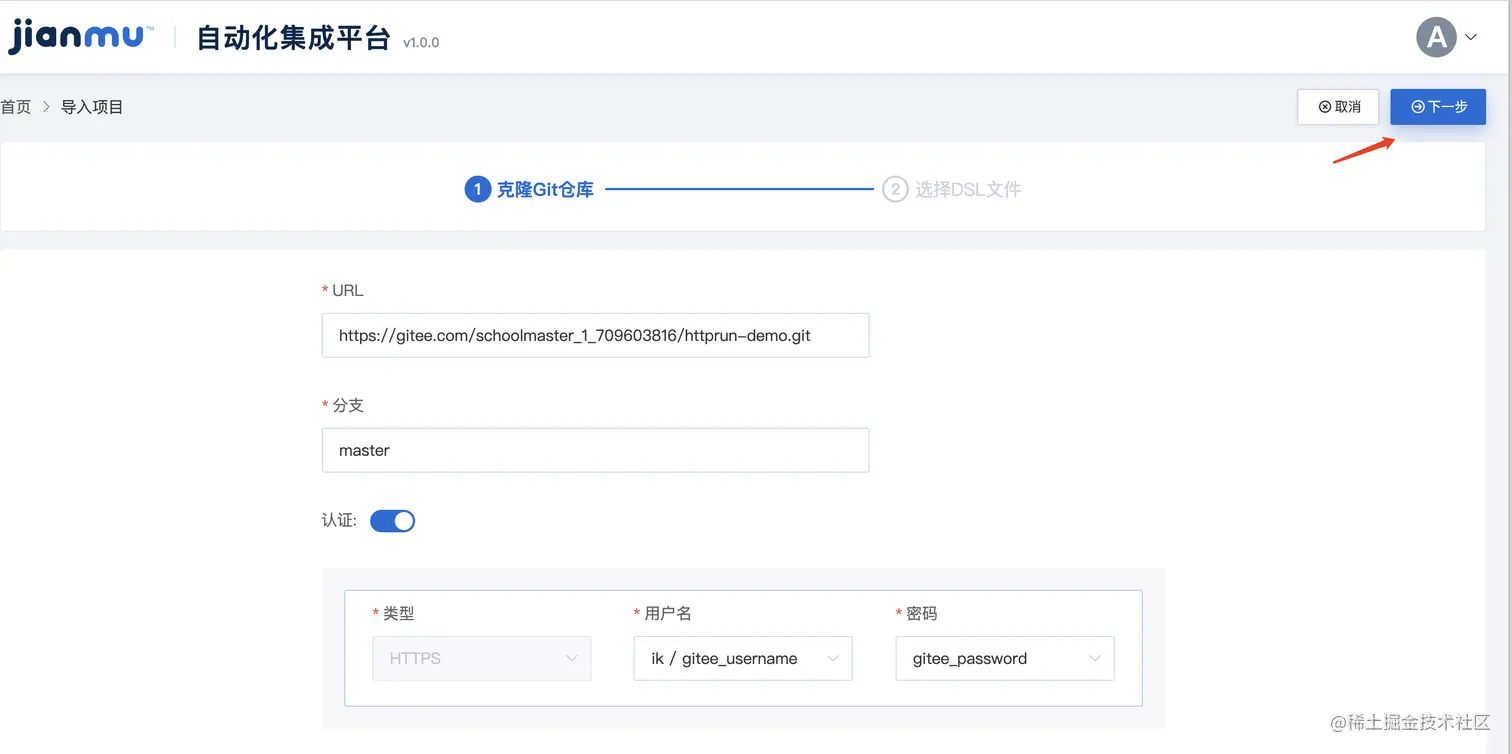This screenshot has width=1512, height=754.
Task: Click the URL field label
Action: tap(348, 290)
